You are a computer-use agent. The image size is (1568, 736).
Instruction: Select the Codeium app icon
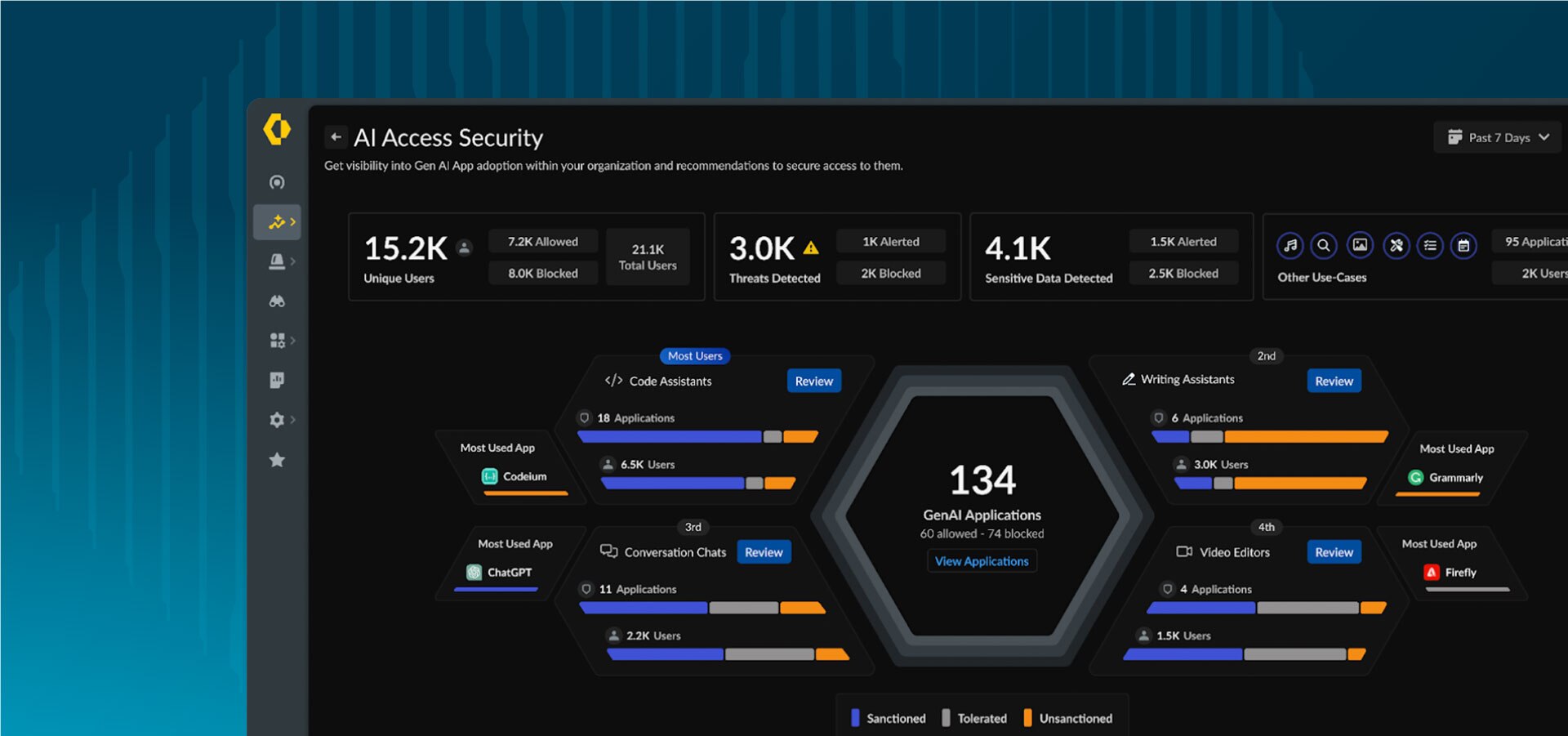[490, 476]
